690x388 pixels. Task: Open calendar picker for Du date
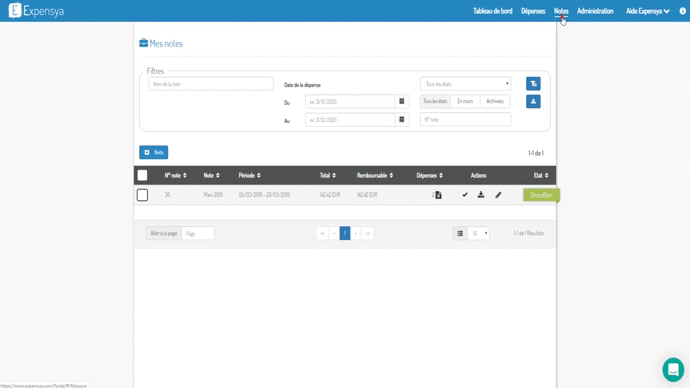402,102
